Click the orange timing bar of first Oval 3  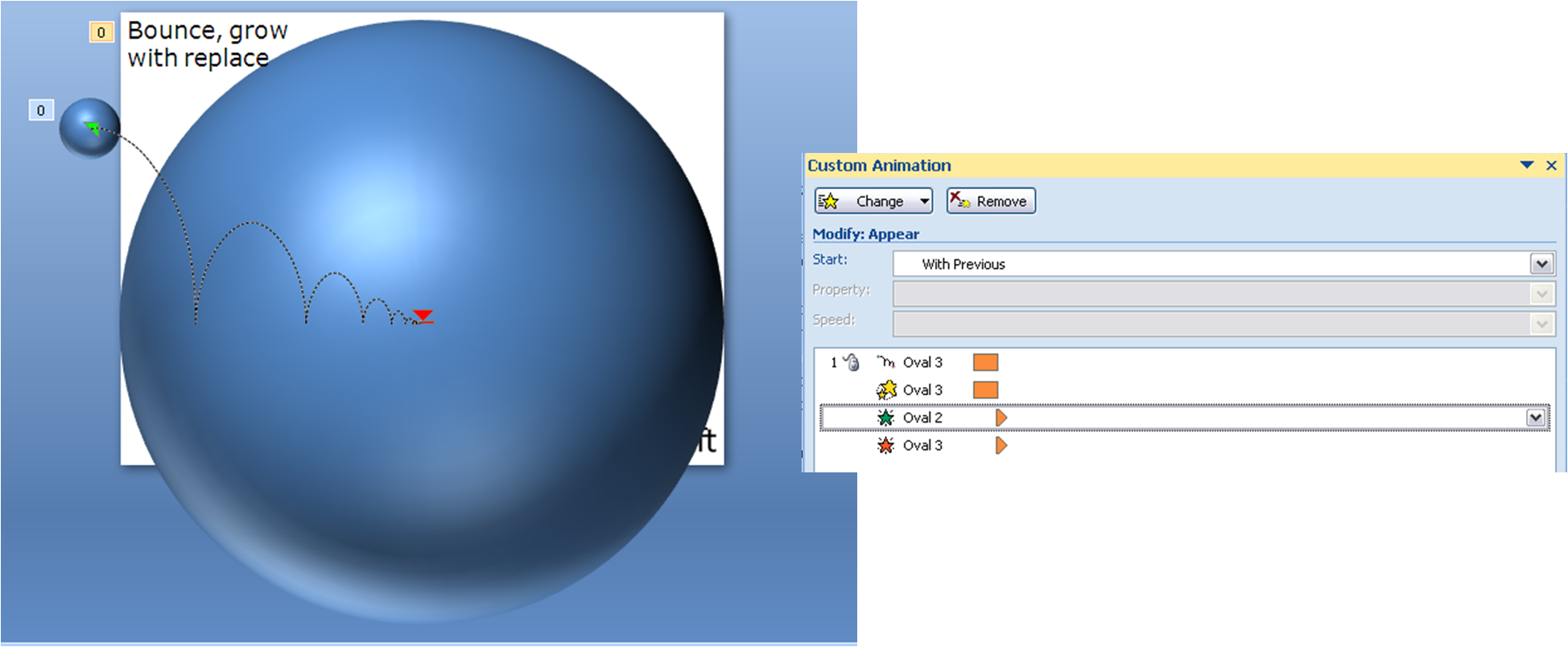pyautogui.click(x=985, y=362)
